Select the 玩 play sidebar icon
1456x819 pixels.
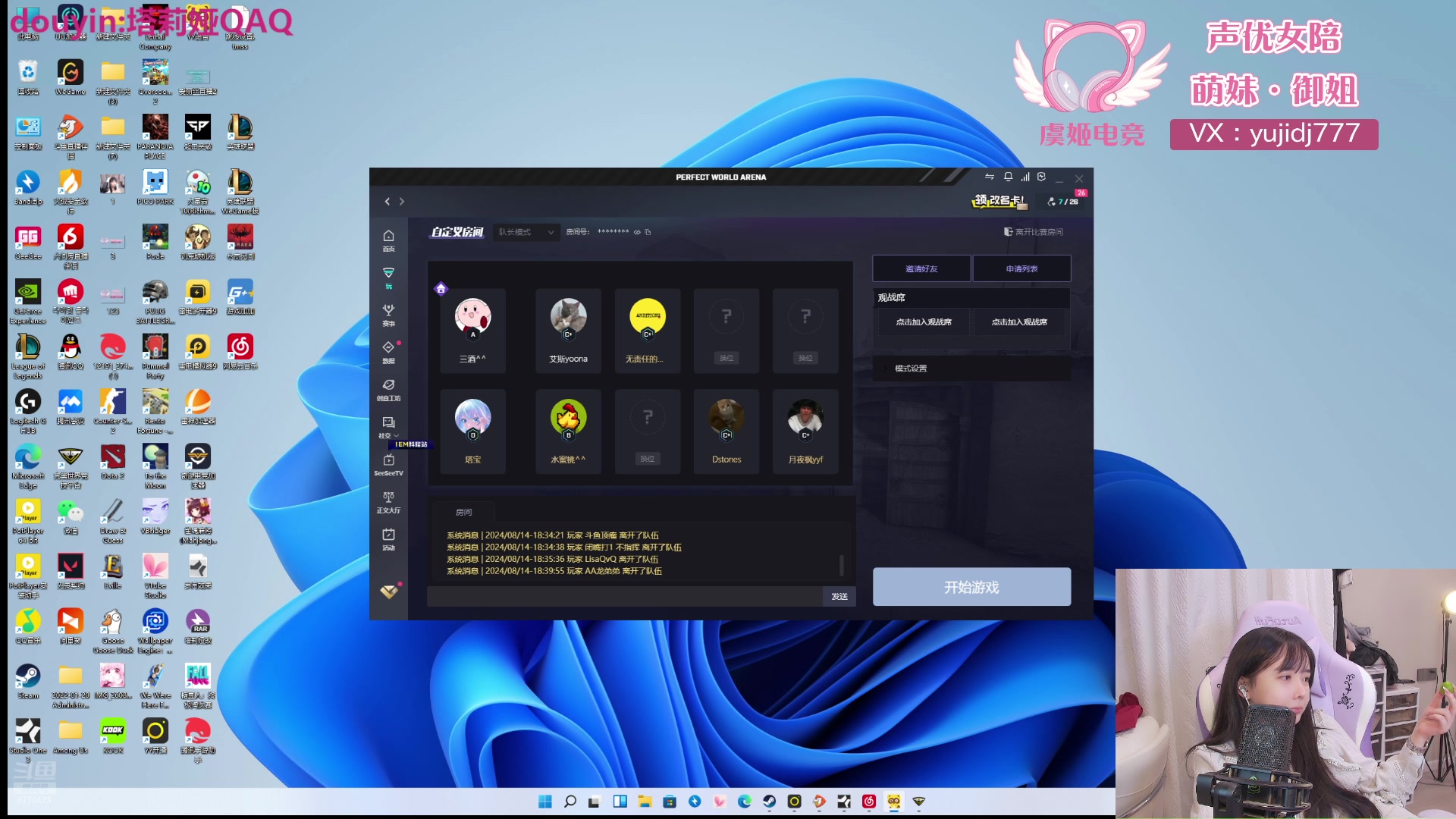388,278
